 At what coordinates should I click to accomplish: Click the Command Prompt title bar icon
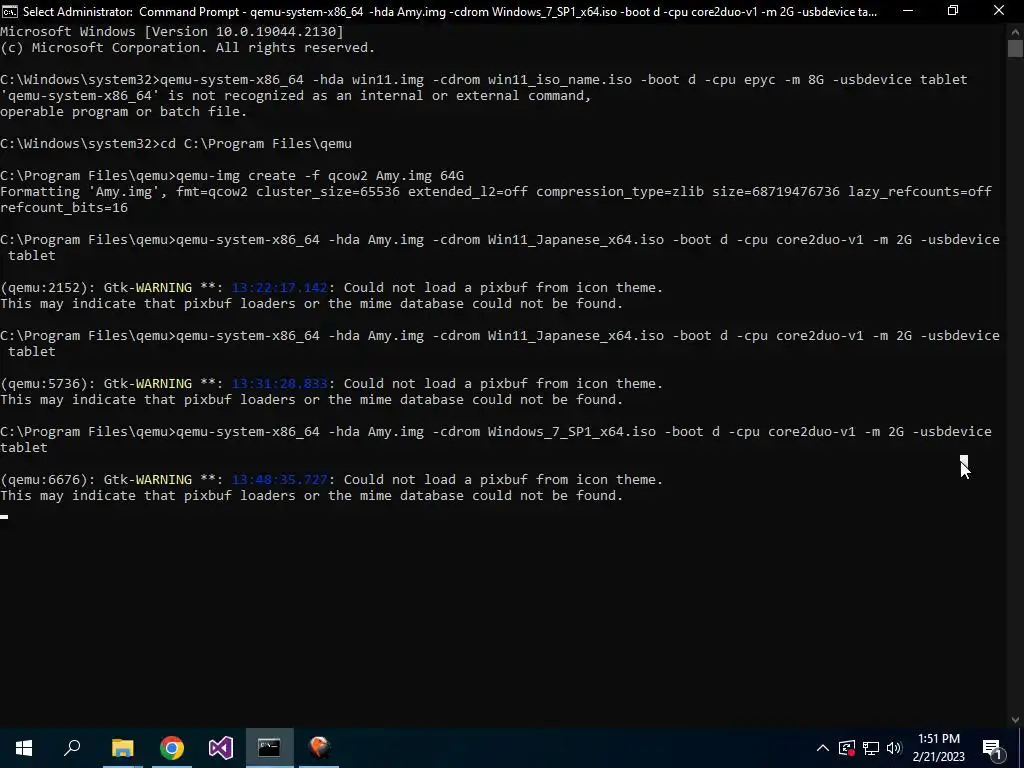pyautogui.click(x=10, y=11)
